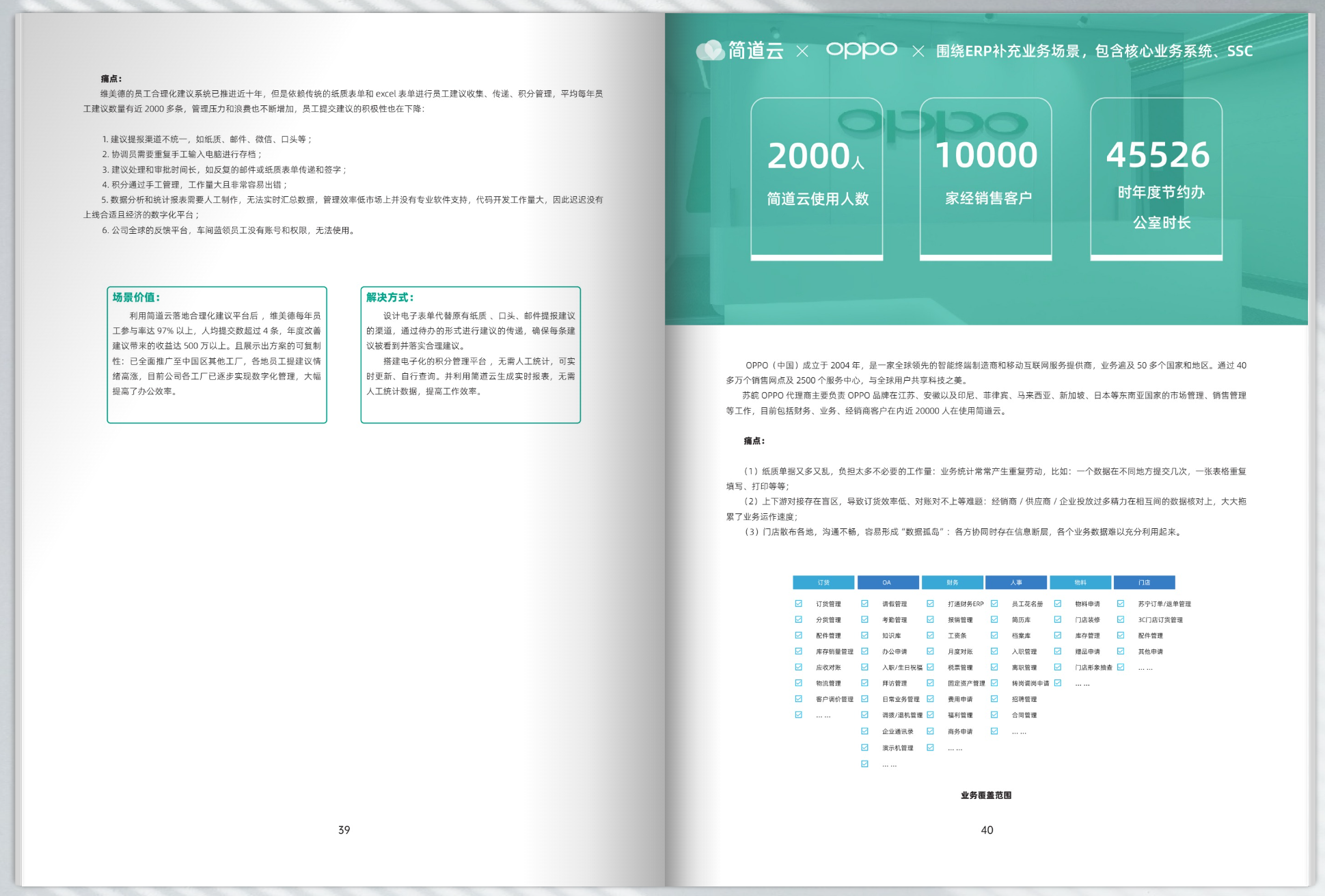Select the 财务 column header tab
This screenshot has width=1325, height=896.
click(952, 582)
